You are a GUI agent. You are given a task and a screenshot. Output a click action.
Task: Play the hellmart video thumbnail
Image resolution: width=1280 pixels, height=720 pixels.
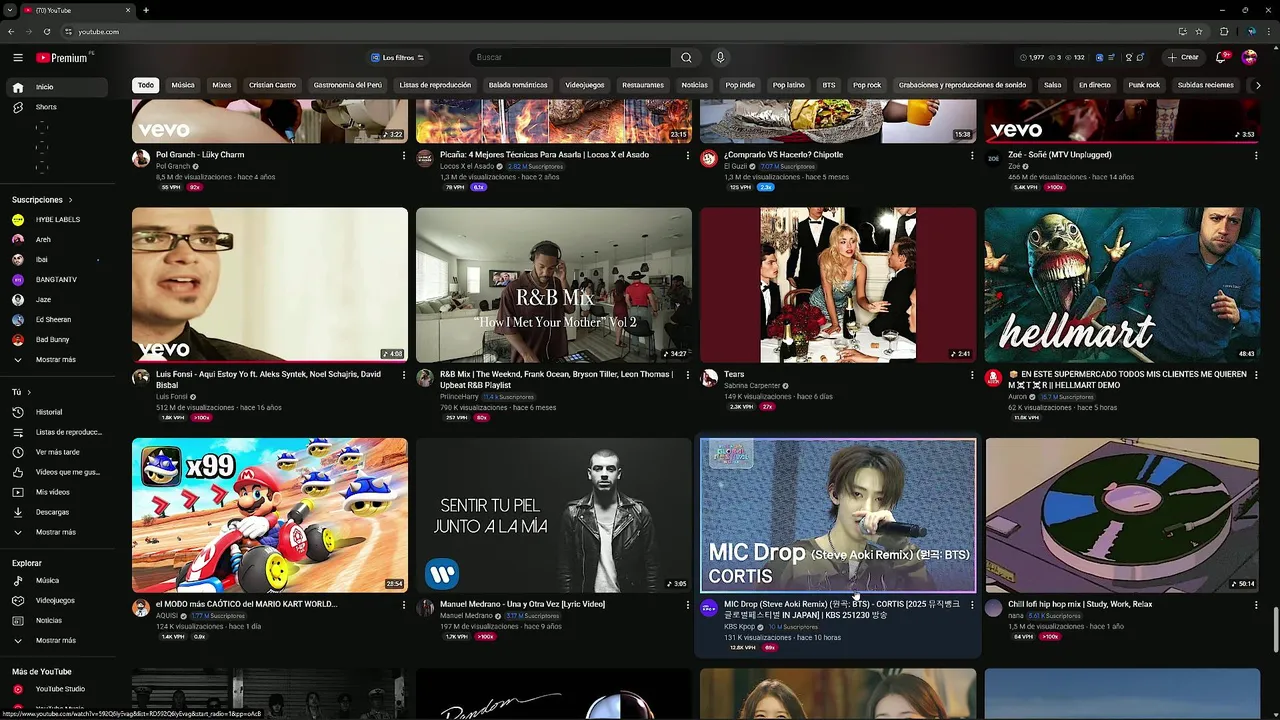click(x=1122, y=285)
